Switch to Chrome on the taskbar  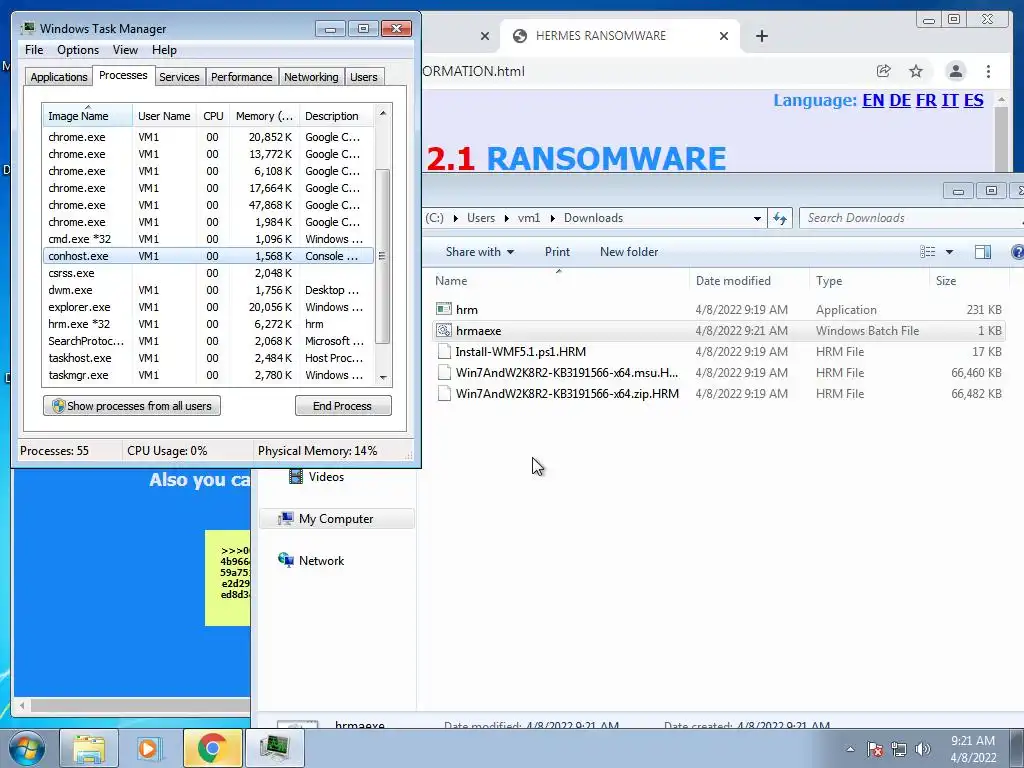[x=212, y=748]
